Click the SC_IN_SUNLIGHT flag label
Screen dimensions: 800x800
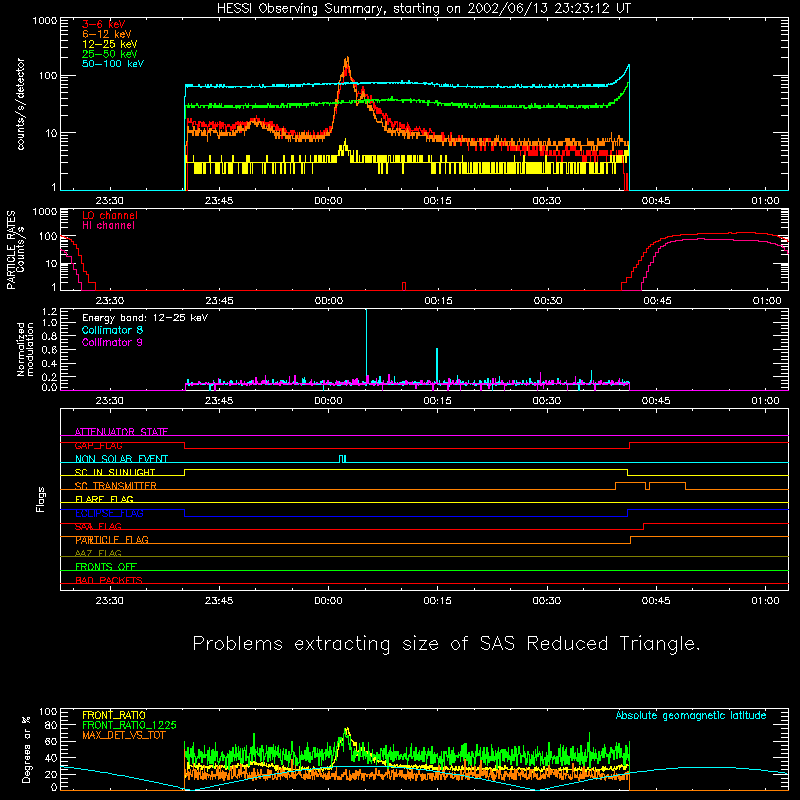(115, 472)
